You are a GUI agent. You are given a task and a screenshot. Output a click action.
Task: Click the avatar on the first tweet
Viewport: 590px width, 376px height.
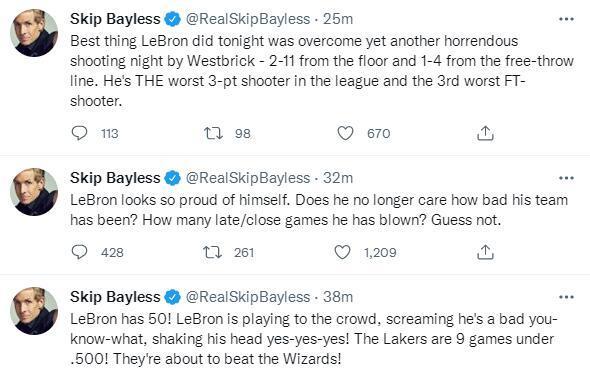(x=34, y=33)
